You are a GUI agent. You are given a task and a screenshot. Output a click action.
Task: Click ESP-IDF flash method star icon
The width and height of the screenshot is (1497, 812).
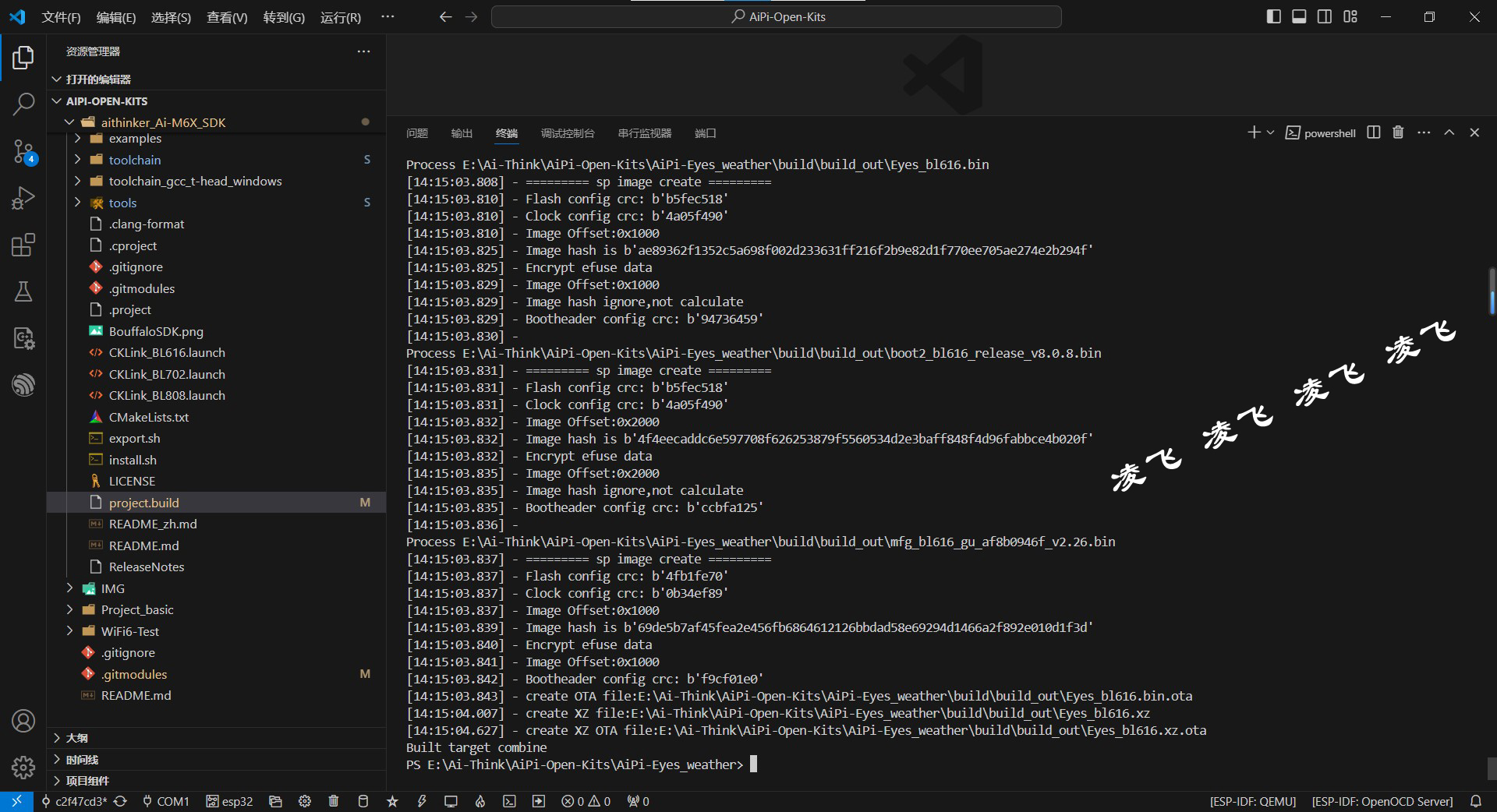click(392, 801)
